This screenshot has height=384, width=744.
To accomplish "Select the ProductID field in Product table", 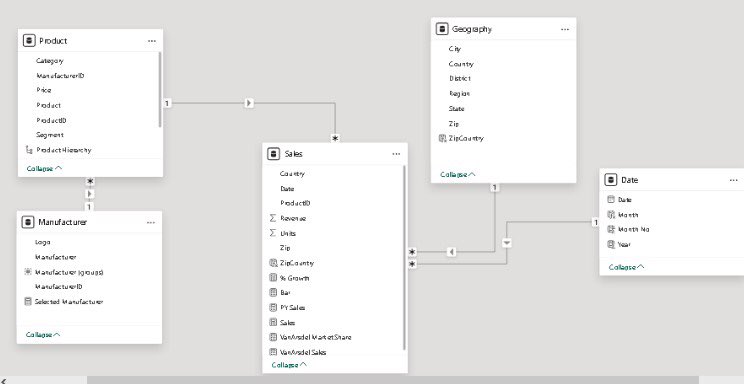I will tap(51, 120).
